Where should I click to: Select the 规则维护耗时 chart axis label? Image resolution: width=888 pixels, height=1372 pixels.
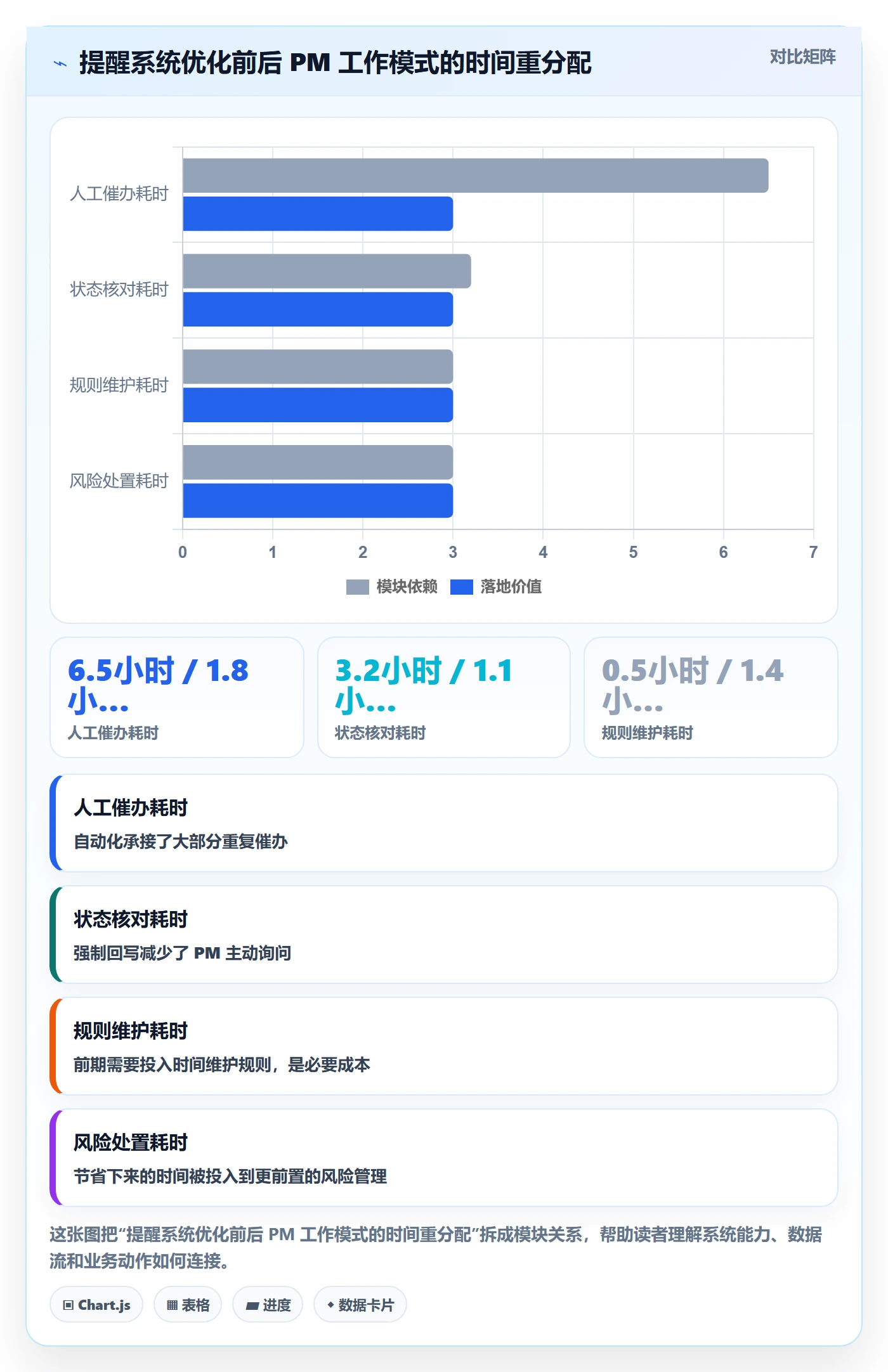[x=119, y=385]
